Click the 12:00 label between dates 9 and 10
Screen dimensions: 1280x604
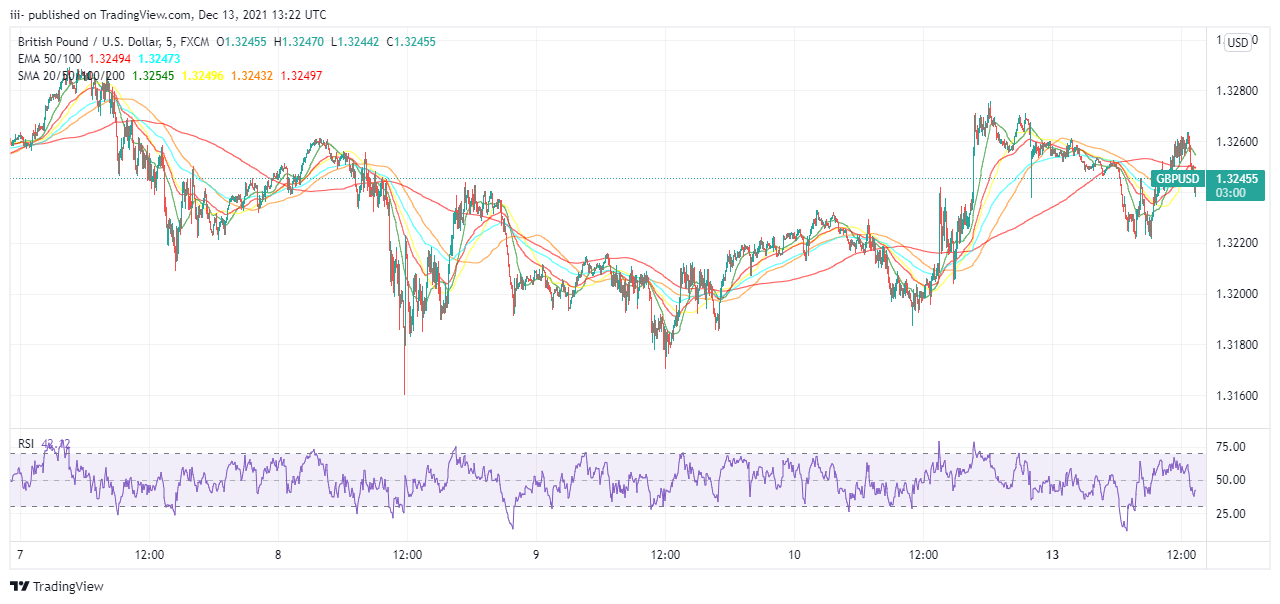pos(665,555)
